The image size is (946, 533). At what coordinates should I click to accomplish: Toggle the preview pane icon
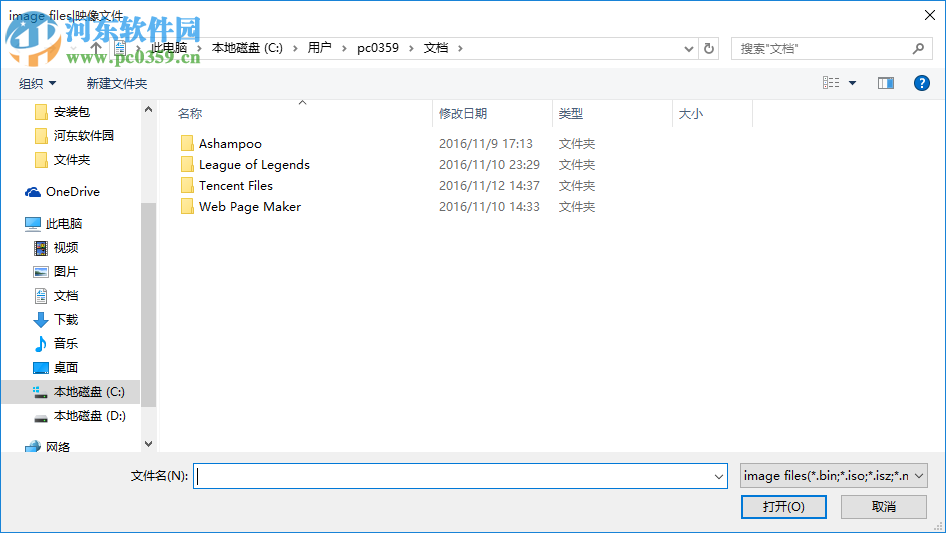pos(886,83)
